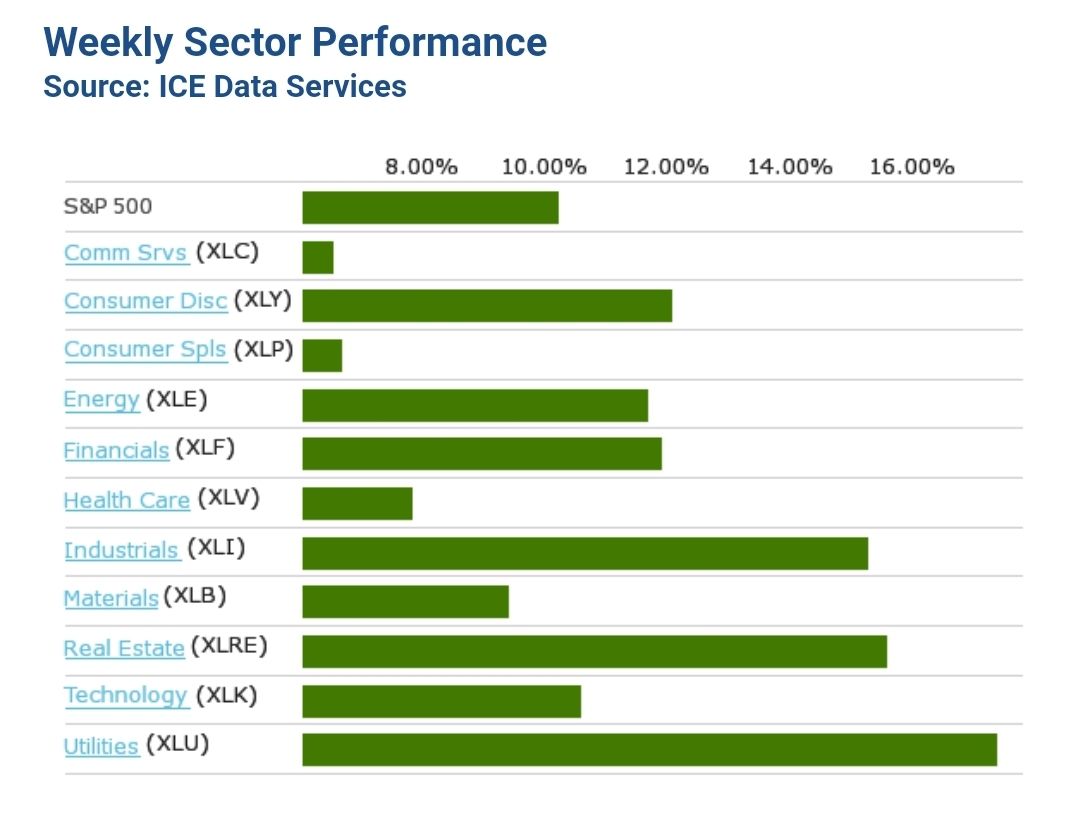Select the Energy sector link
This screenshot has height=821, width=1079.
[x=101, y=400]
